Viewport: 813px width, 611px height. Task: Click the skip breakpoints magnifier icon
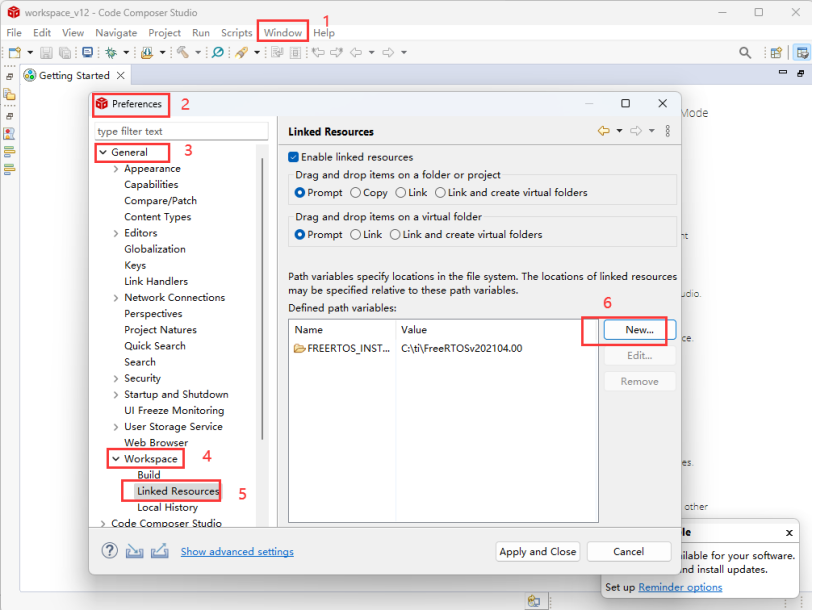coord(218,52)
